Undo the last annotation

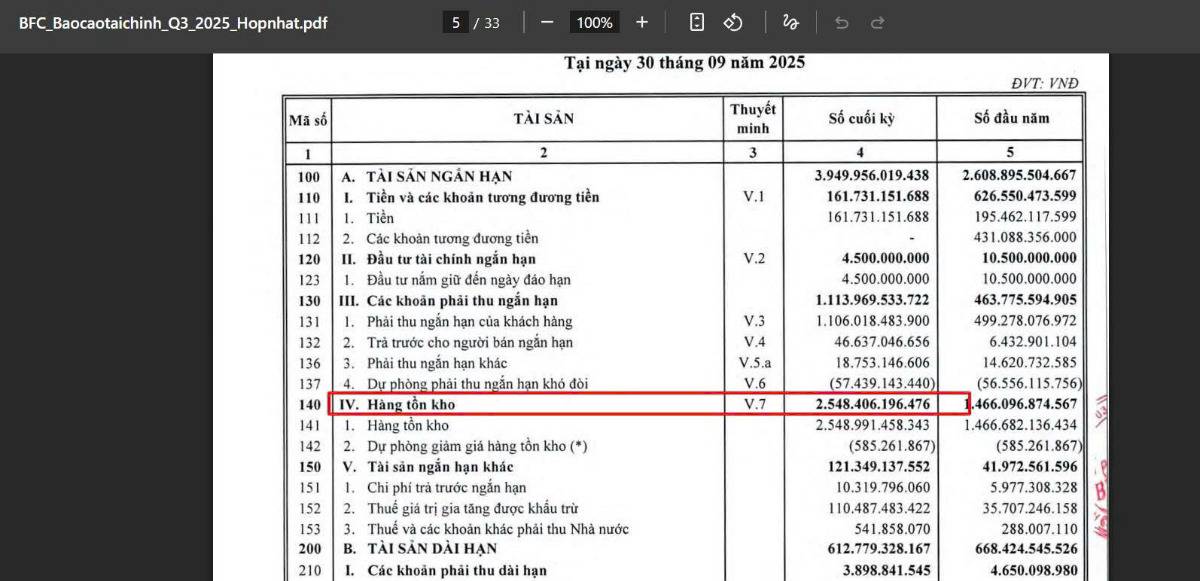click(841, 22)
